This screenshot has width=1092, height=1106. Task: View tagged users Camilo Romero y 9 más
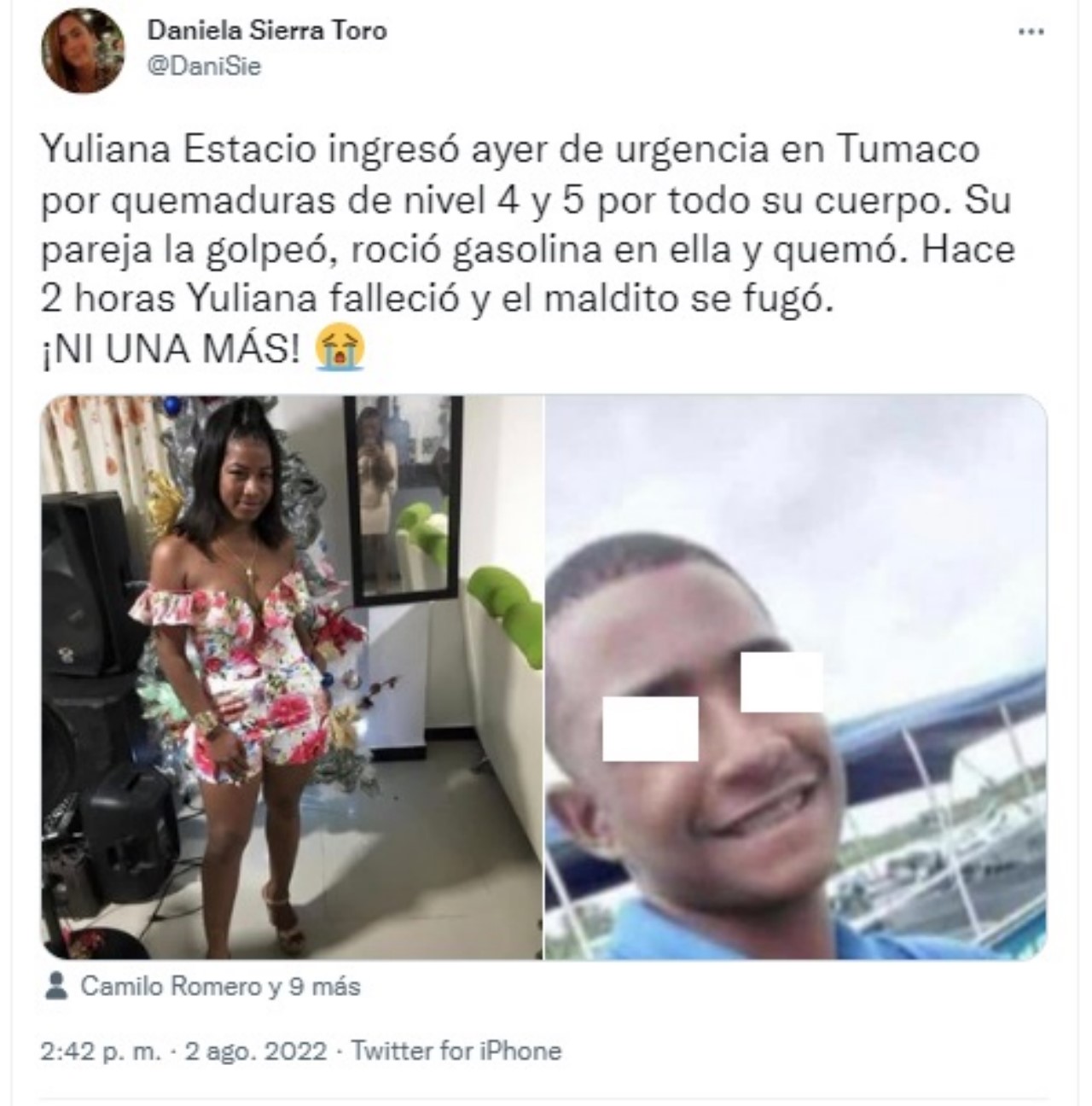click(220, 987)
